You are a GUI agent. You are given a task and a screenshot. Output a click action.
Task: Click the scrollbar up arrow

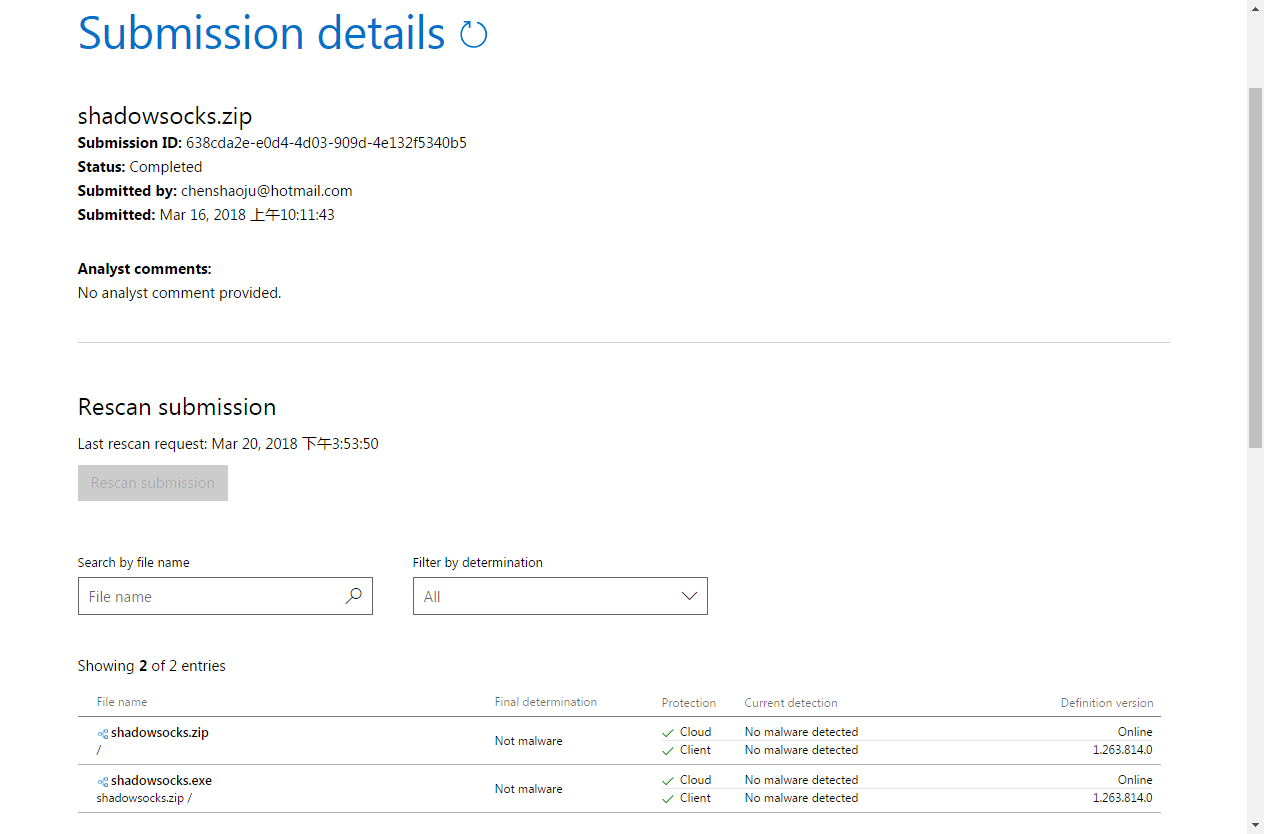(x=1256, y=8)
